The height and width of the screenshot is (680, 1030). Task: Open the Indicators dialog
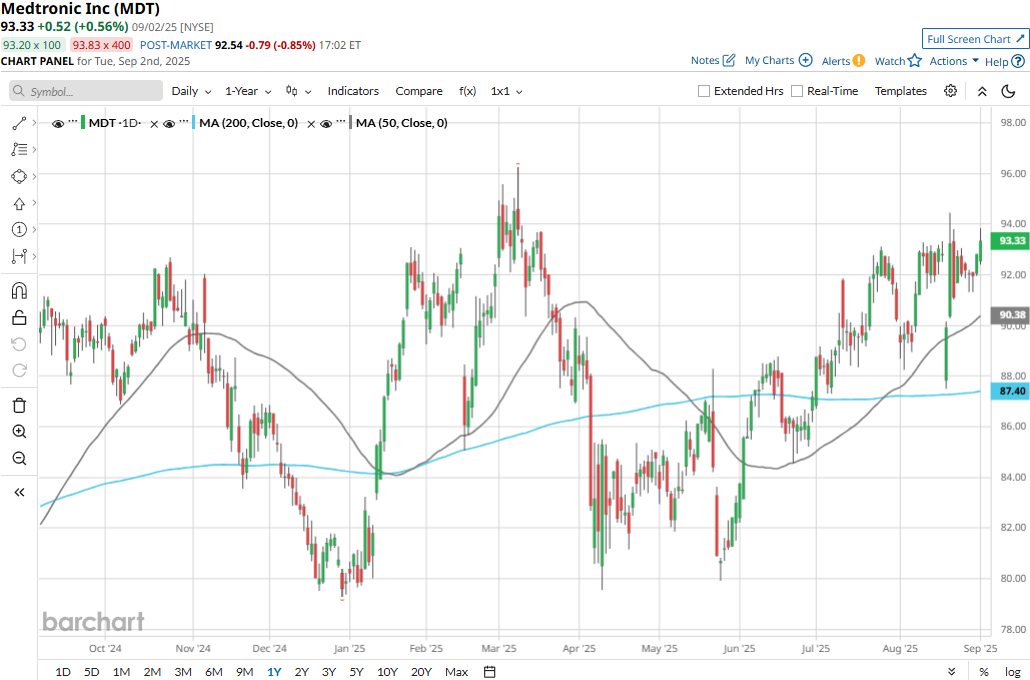(353, 91)
